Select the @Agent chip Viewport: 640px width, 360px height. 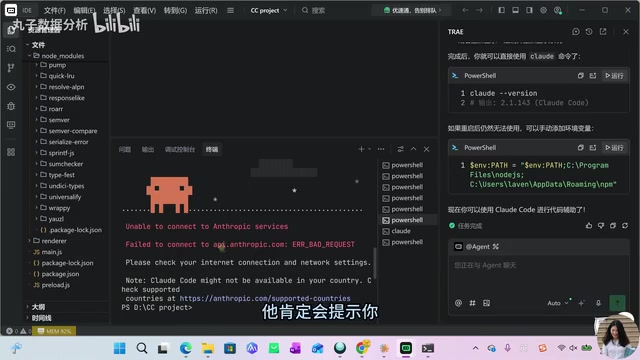(x=477, y=247)
